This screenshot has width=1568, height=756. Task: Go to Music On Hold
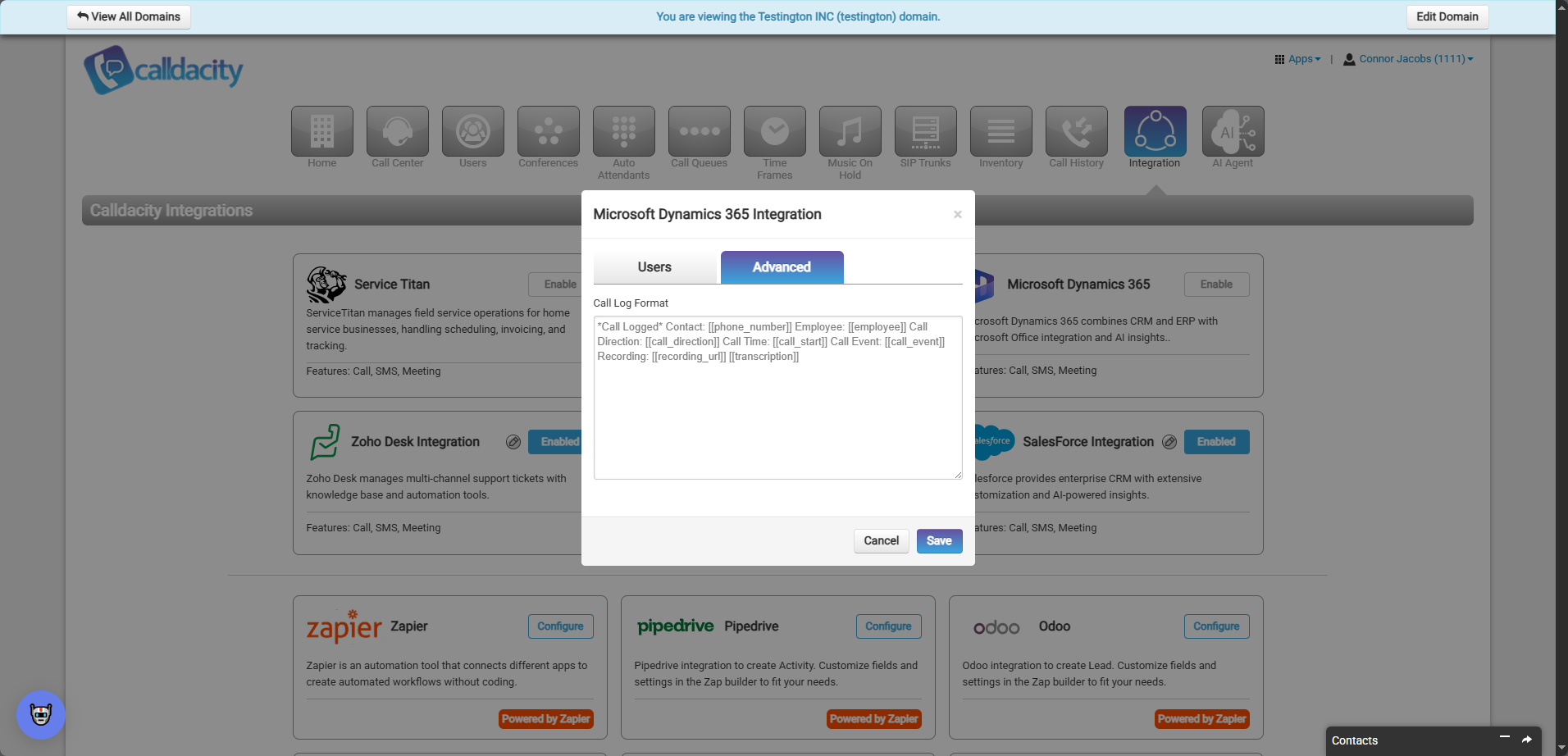(x=850, y=131)
